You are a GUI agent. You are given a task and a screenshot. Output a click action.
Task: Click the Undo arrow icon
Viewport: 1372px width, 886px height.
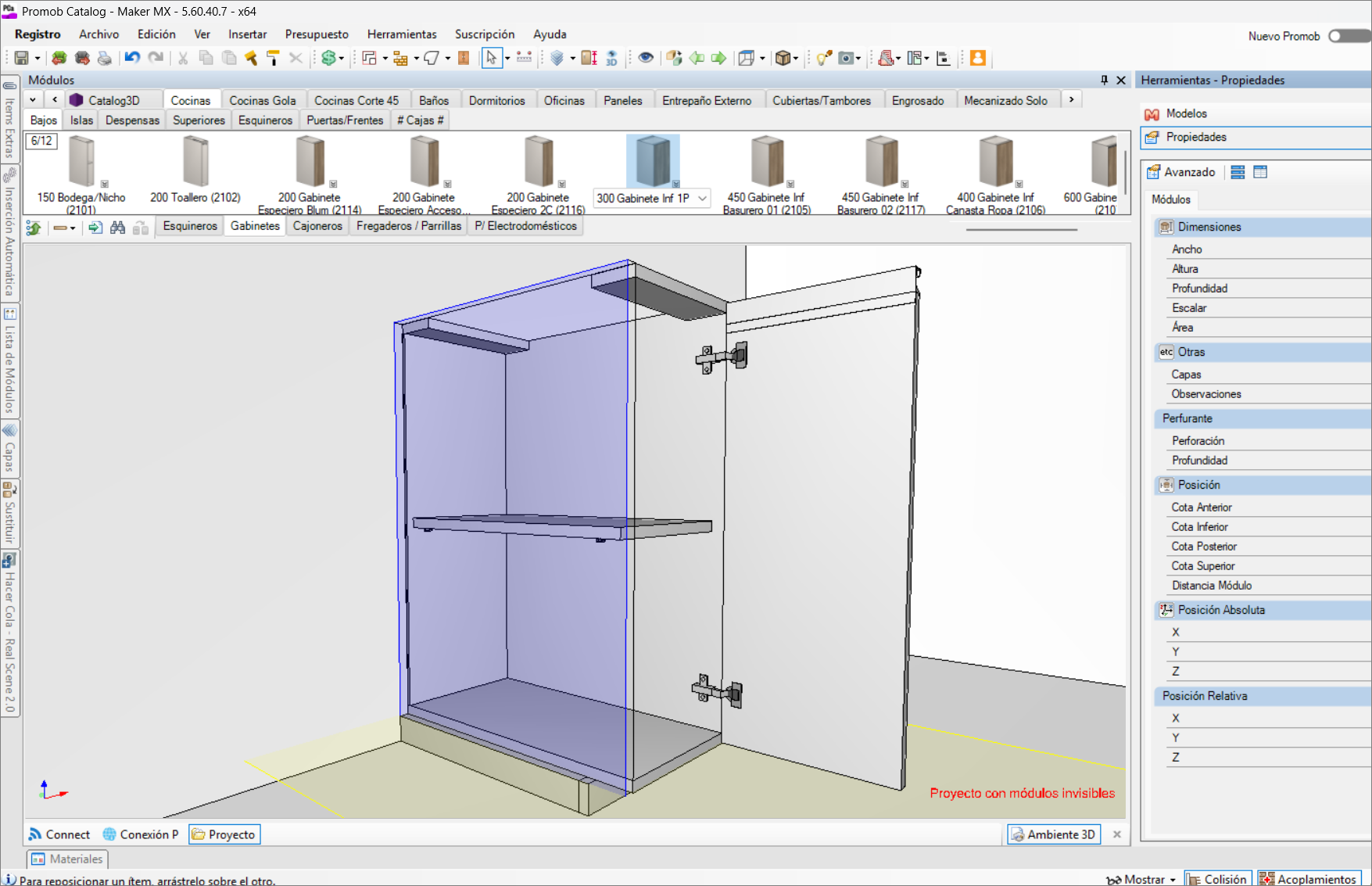132,58
